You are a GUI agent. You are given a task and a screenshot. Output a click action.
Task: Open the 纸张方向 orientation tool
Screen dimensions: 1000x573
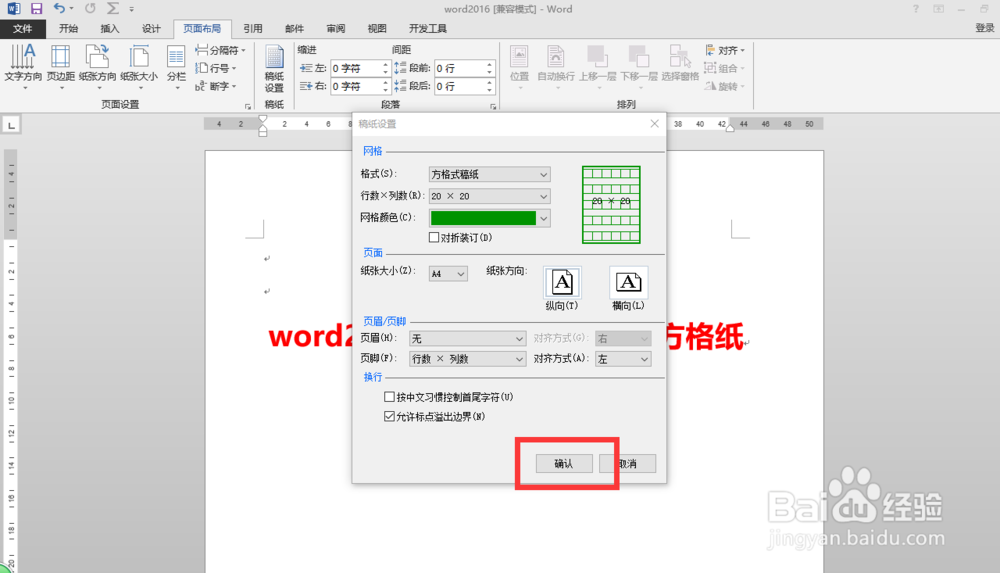click(x=98, y=66)
